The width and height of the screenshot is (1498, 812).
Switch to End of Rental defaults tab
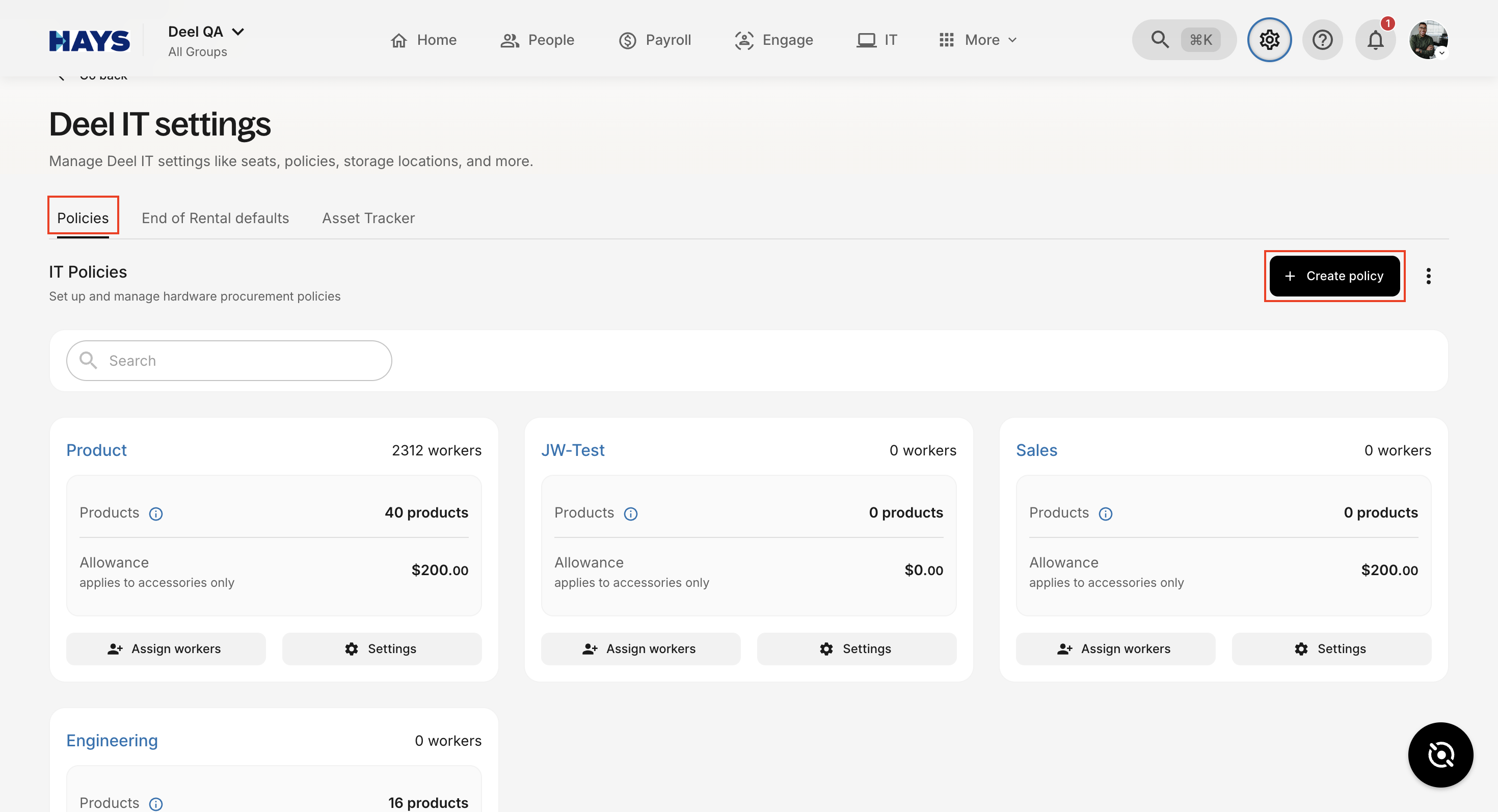pyautogui.click(x=215, y=218)
